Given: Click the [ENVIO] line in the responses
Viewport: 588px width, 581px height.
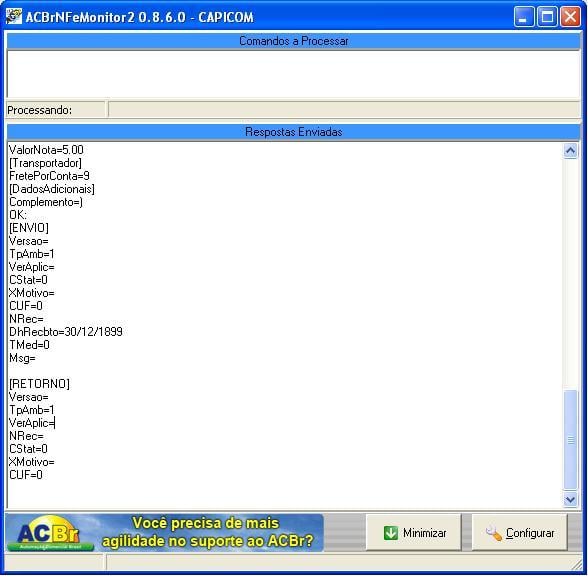Looking at the screenshot, I should 29,228.
